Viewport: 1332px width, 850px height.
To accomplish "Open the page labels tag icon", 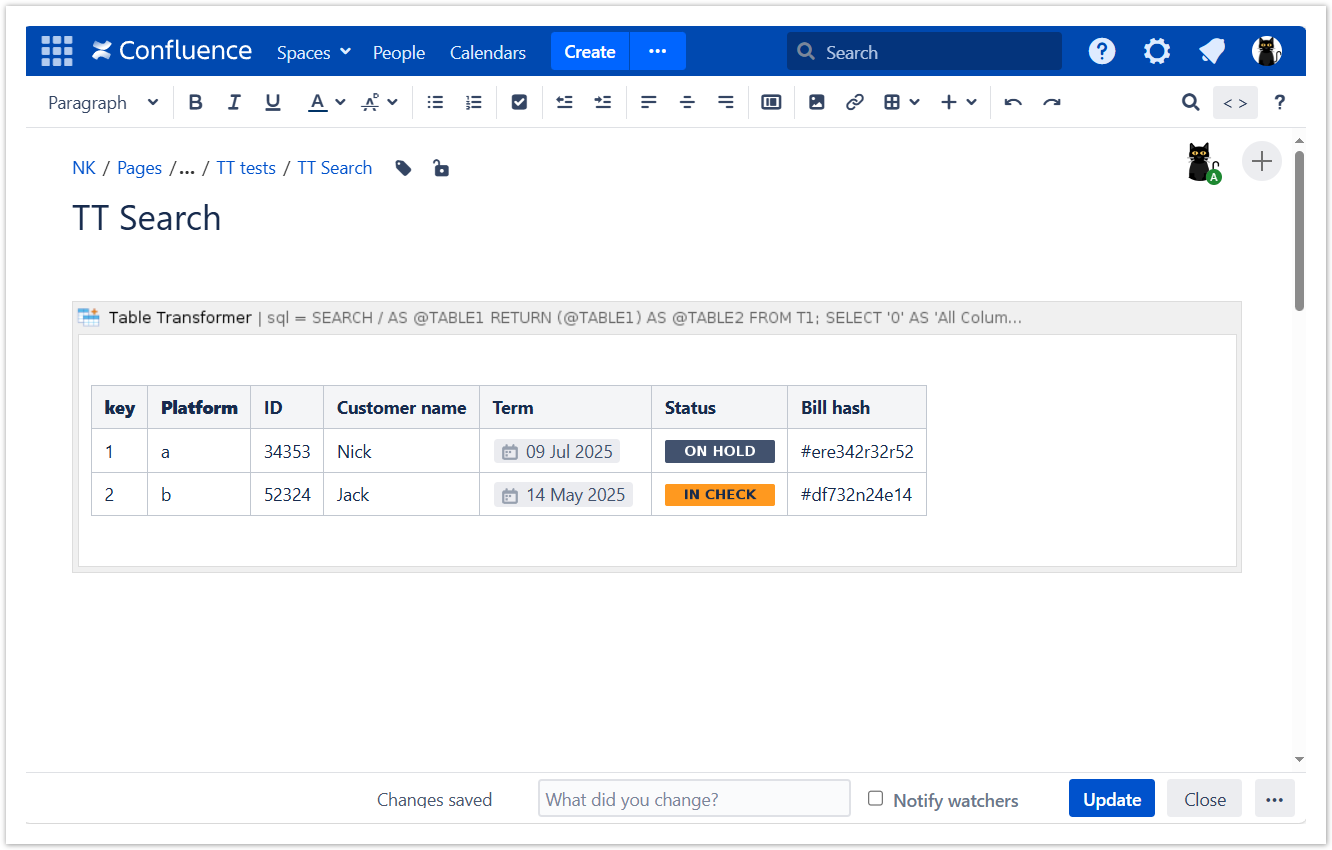I will (x=403, y=168).
